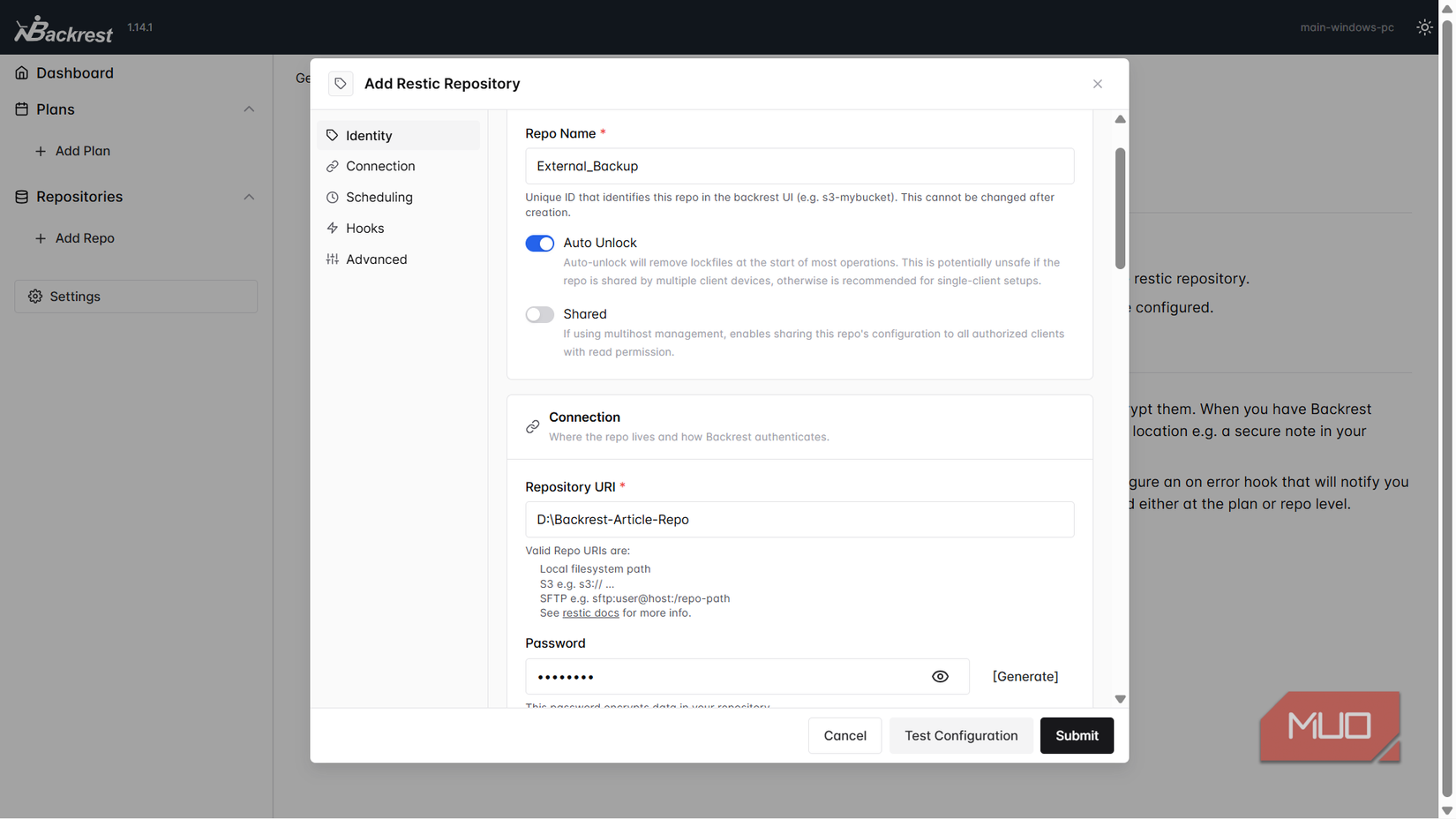The height and width of the screenshot is (819, 1456).
Task: Submit the new repository
Action: 1077,736
